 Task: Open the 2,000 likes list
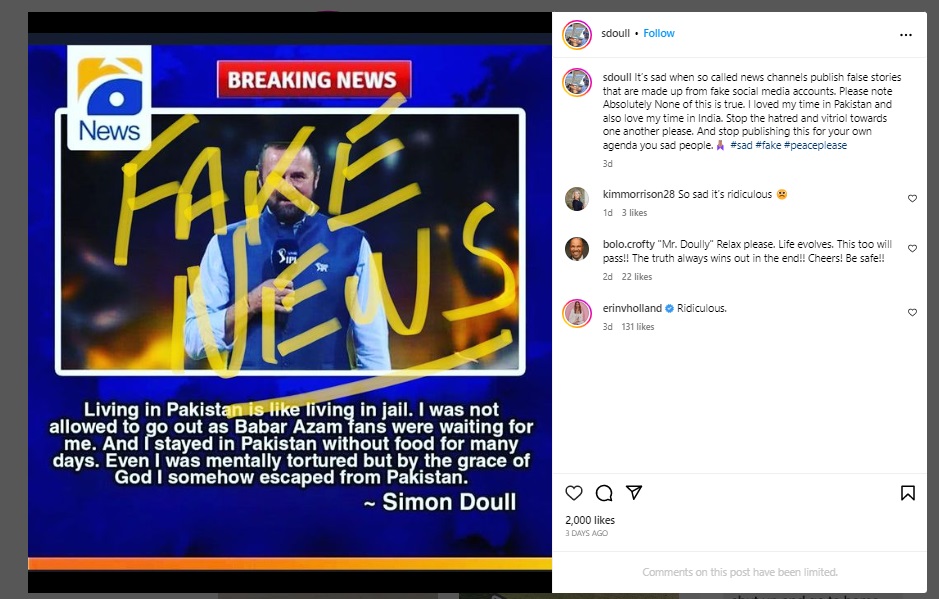pyautogui.click(x=590, y=520)
